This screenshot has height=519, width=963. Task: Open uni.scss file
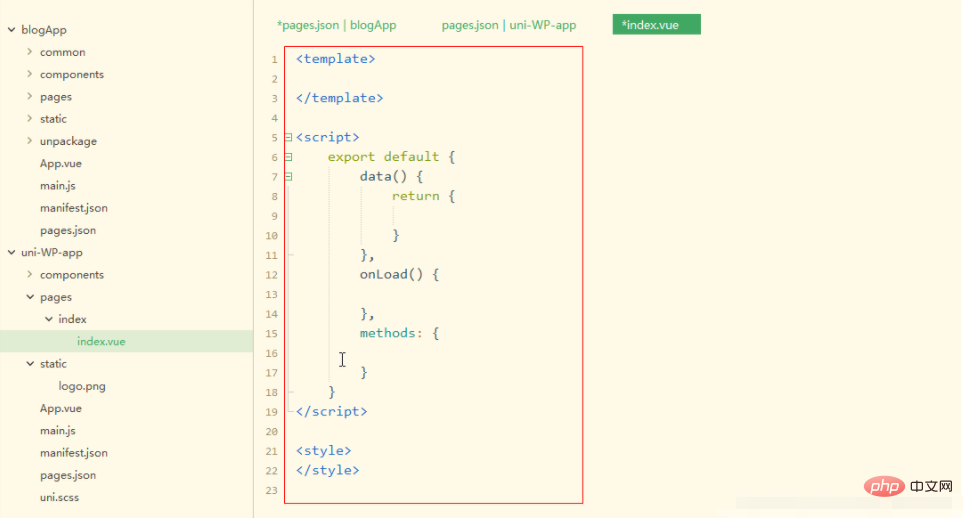point(60,498)
